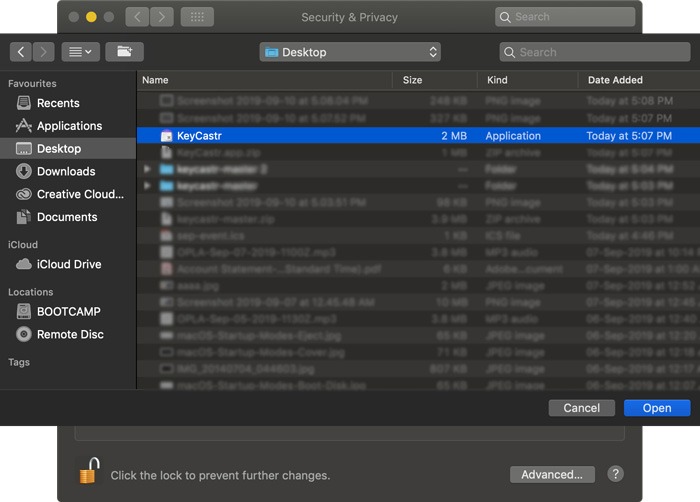Image resolution: width=700 pixels, height=502 pixels.
Task: Click the back arrow in the file dialog
Action: 21,52
